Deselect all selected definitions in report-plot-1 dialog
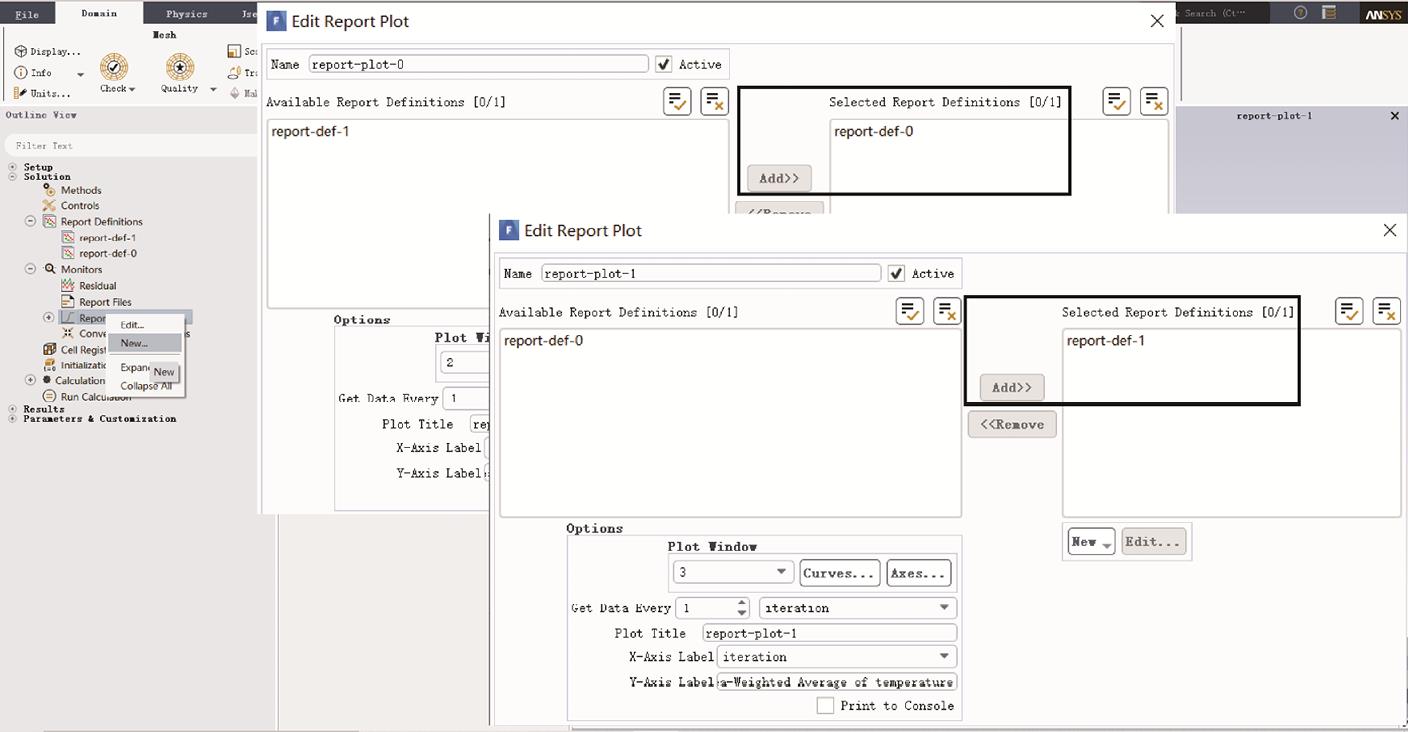Viewport: 1408px width, 732px height. (1386, 311)
